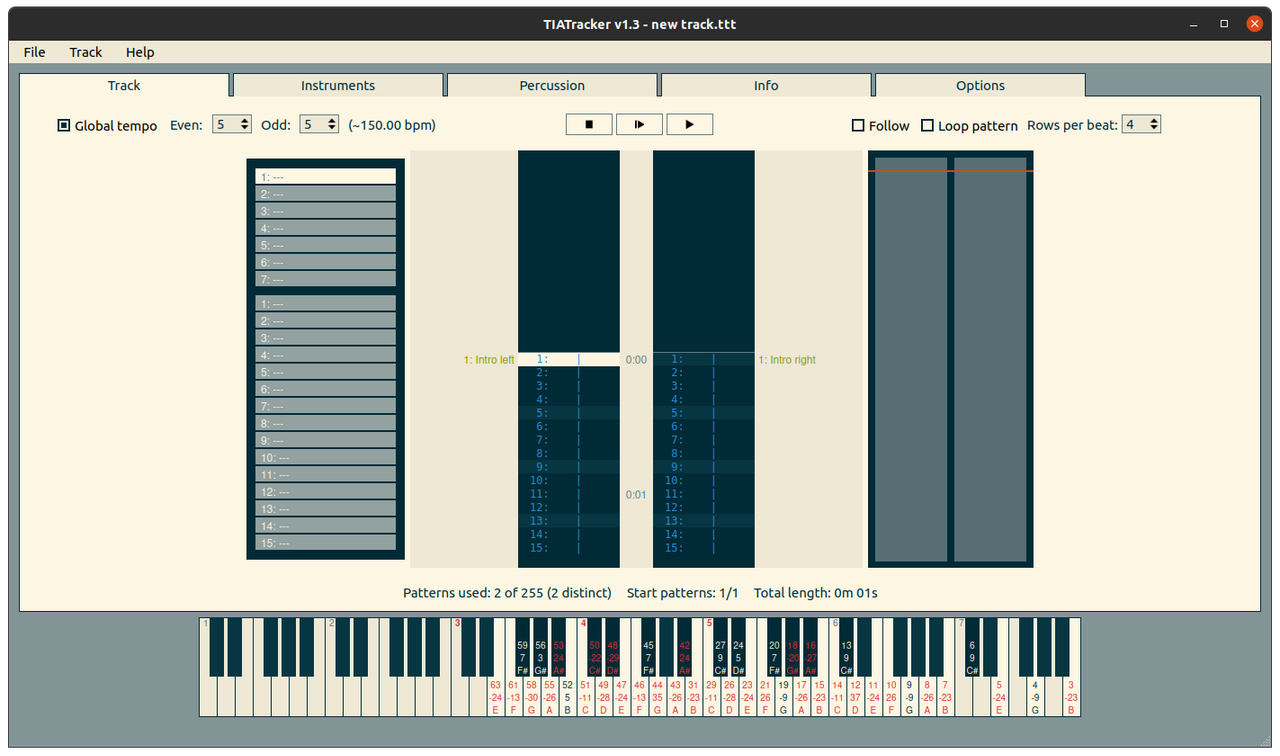Click into the Even tempo number field

[225, 125]
